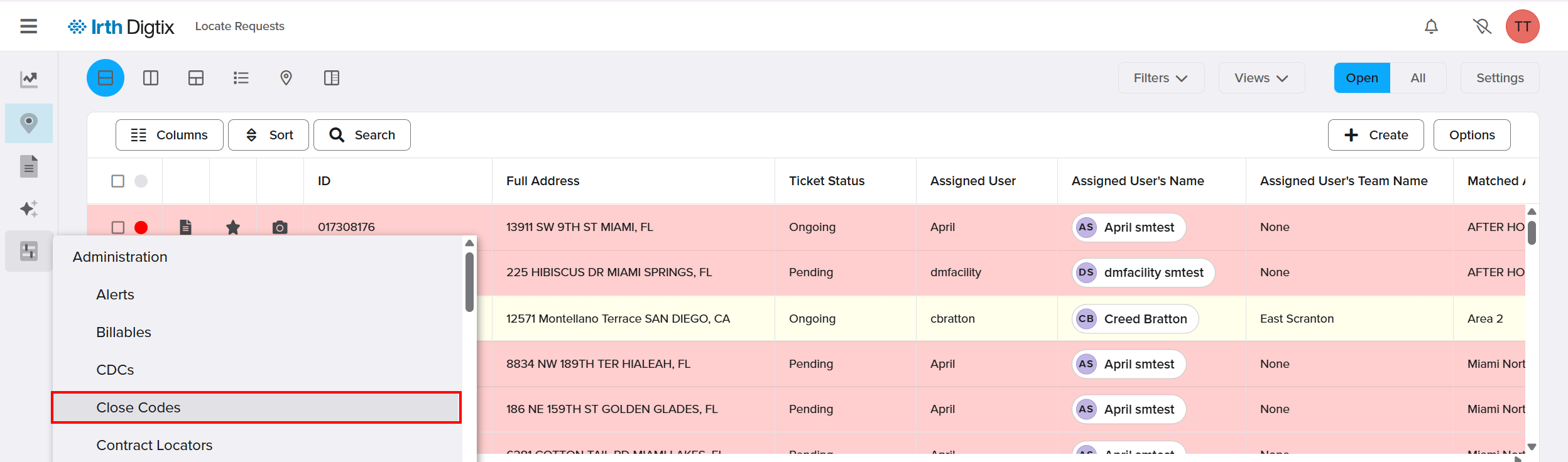The image size is (1568, 462).
Task: Open the Settings button
Action: click(x=1500, y=78)
